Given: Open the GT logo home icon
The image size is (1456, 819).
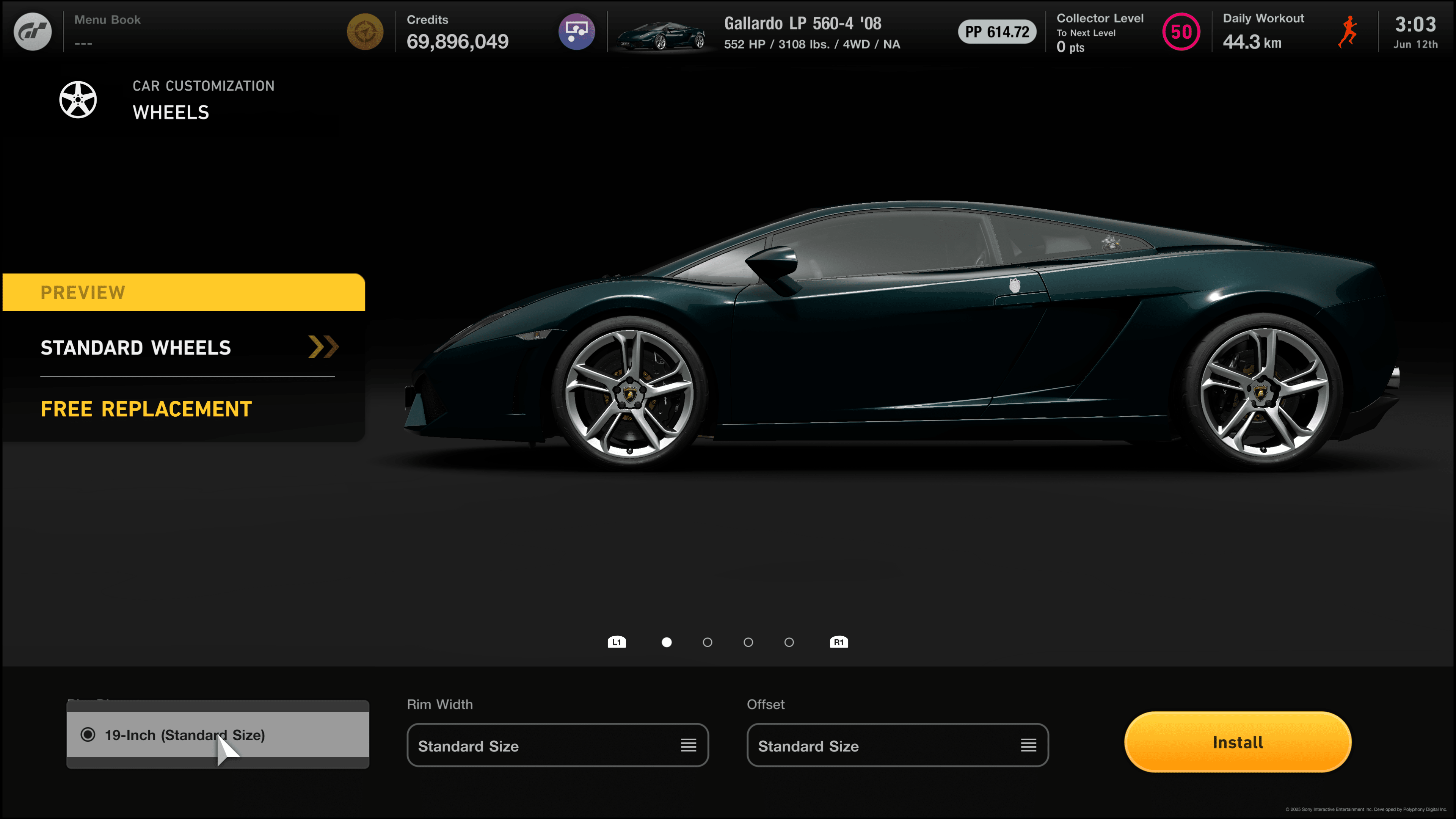Looking at the screenshot, I should point(33,31).
